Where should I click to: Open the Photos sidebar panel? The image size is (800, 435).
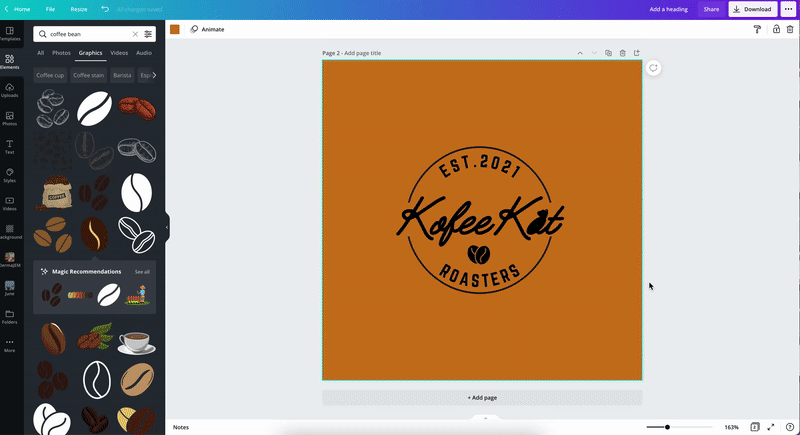[10, 119]
